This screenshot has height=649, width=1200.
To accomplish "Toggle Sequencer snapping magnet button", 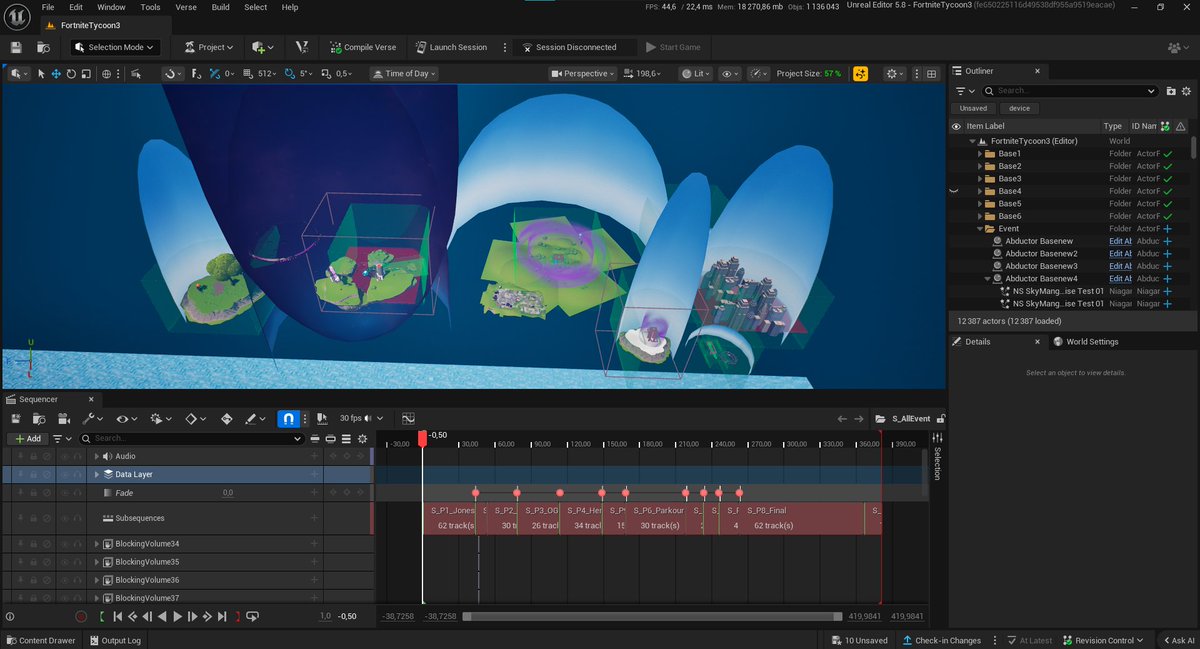I will [287, 419].
